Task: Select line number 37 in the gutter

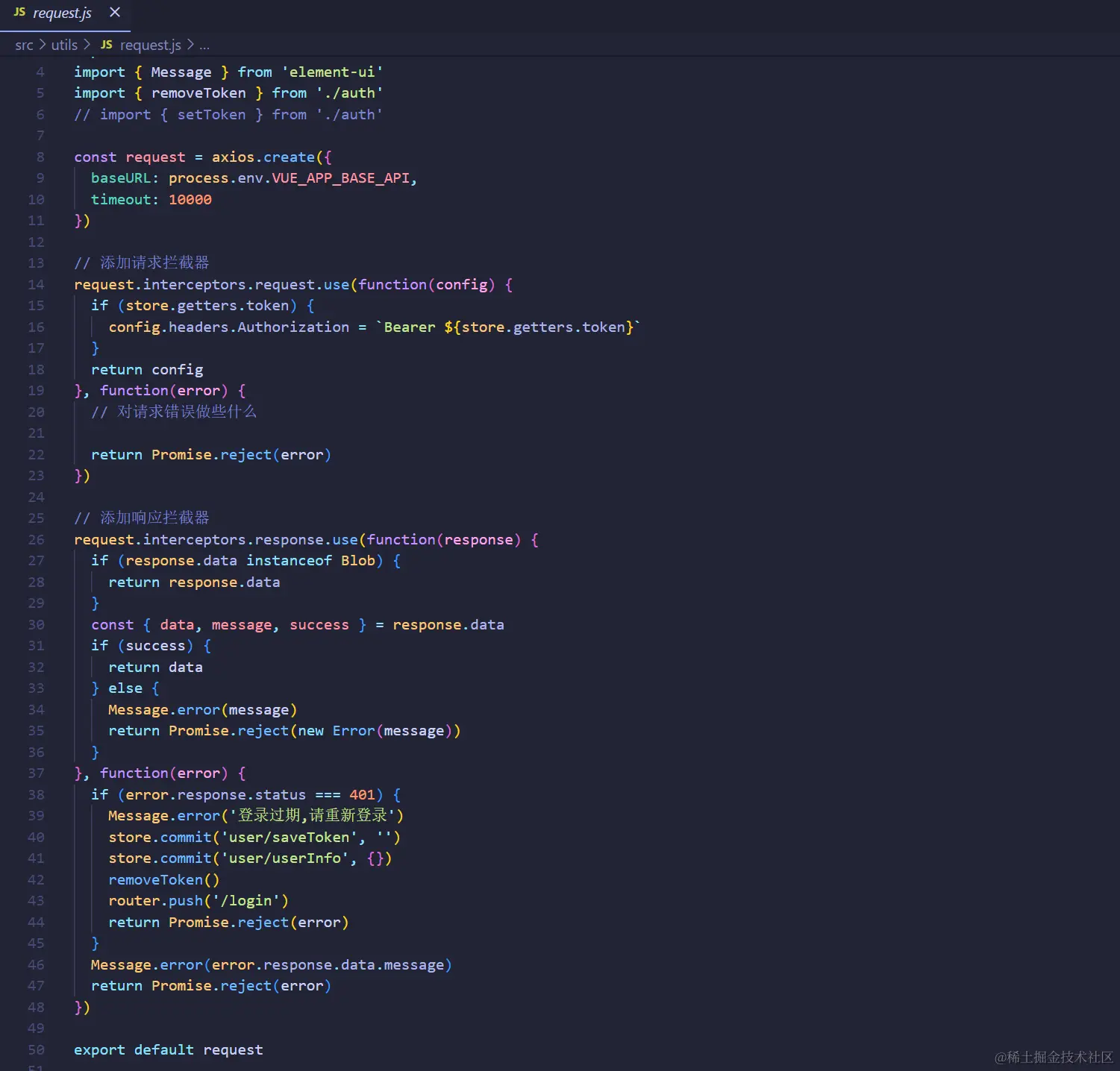Action: point(36,773)
